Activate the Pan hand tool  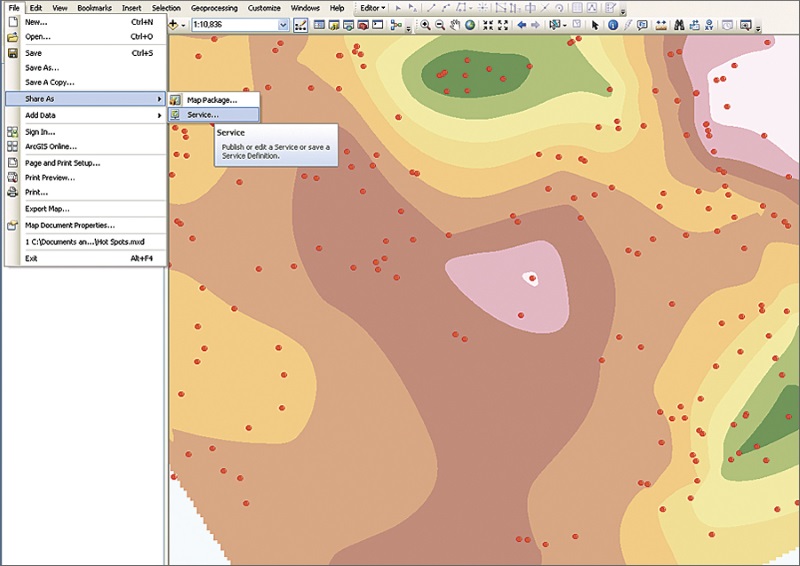455,25
